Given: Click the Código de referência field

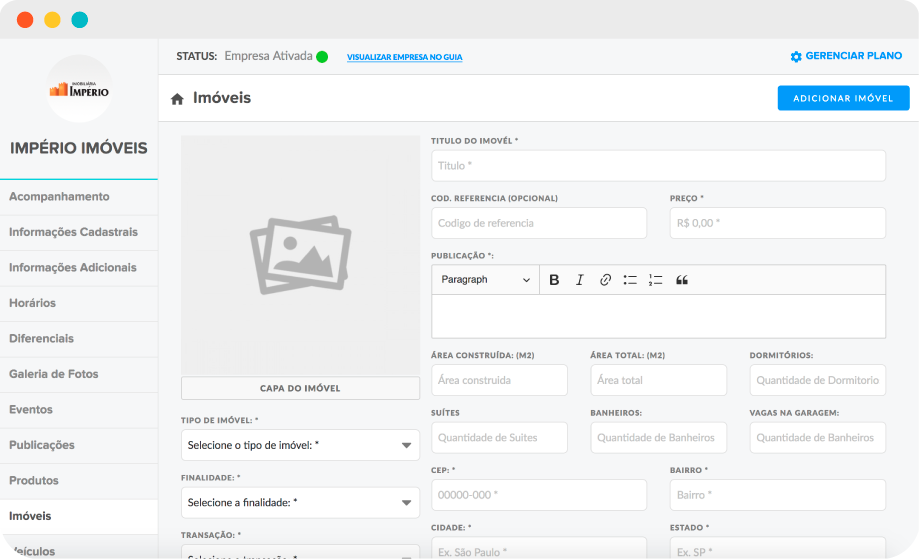Looking at the screenshot, I should pyautogui.click(x=539, y=223).
